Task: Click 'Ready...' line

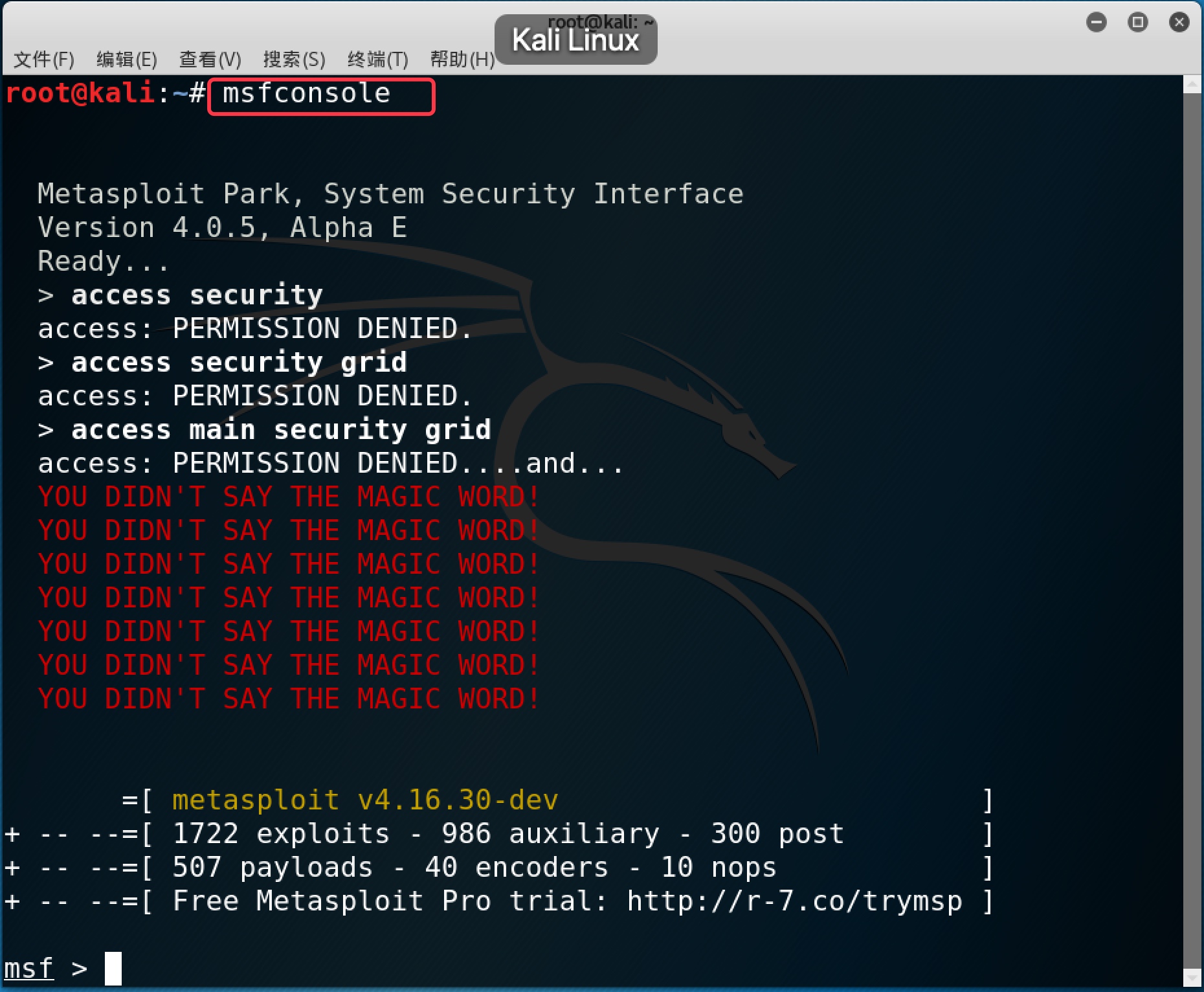Action: pyautogui.click(x=103, y=262)
